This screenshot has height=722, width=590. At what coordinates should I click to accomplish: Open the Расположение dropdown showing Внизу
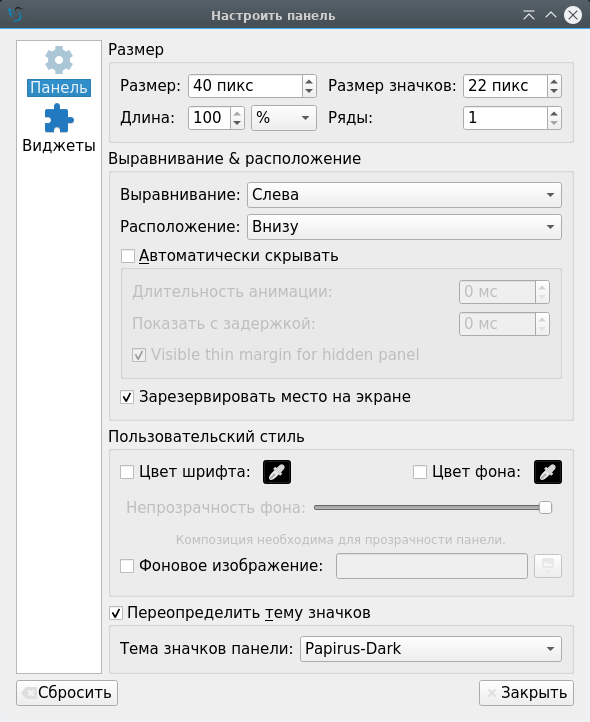(404, 227)
